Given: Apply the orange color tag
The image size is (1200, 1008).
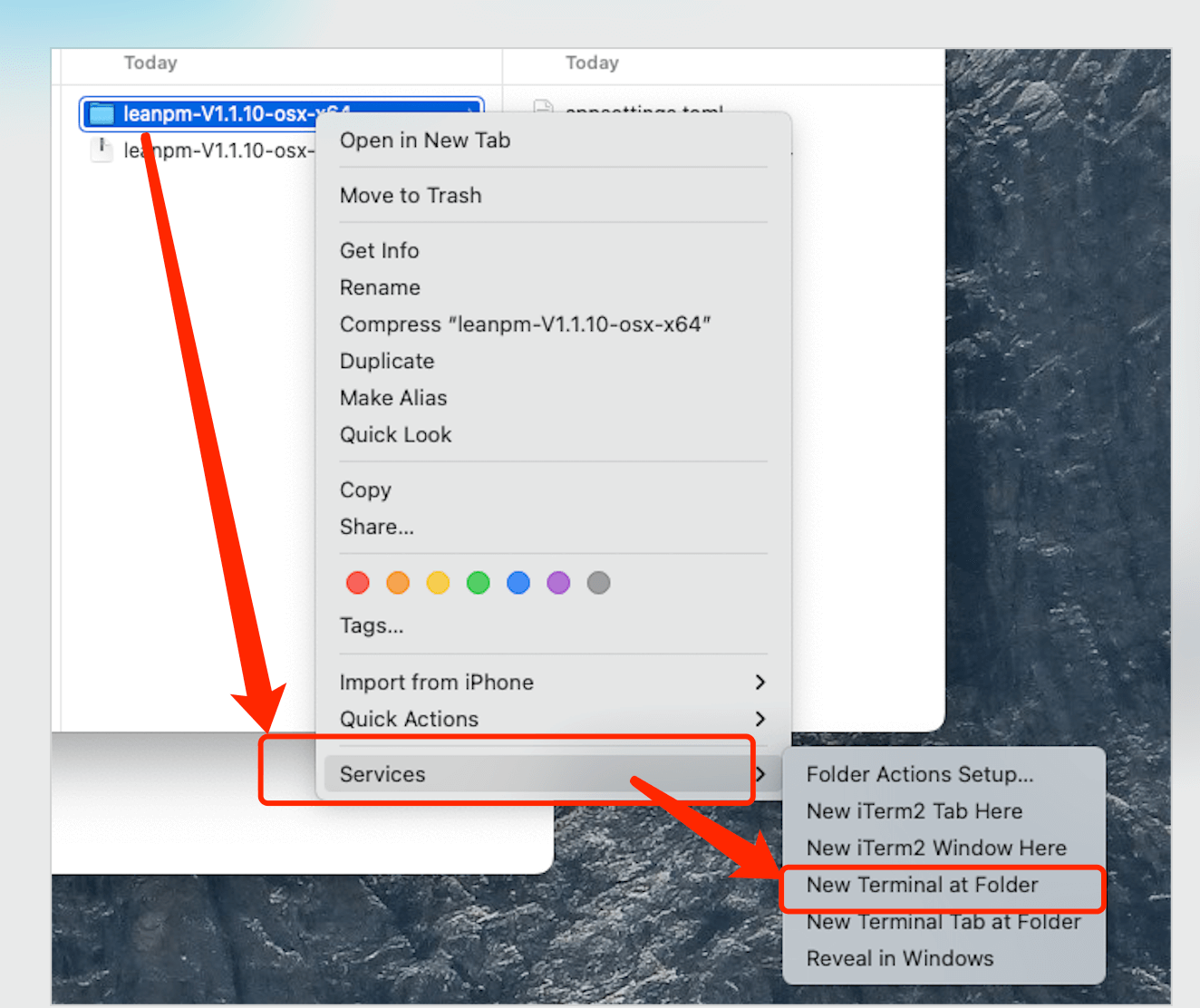Looking at the screenshot, I should [398, 583].
